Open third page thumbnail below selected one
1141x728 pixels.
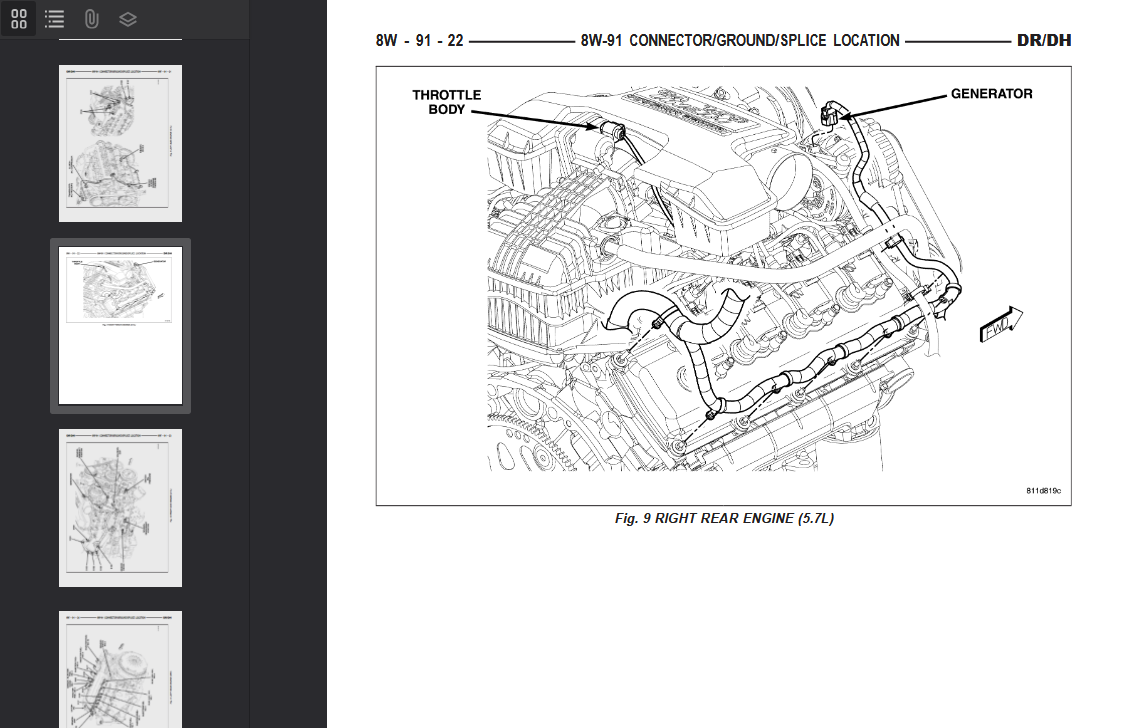[x=120, y=508]
